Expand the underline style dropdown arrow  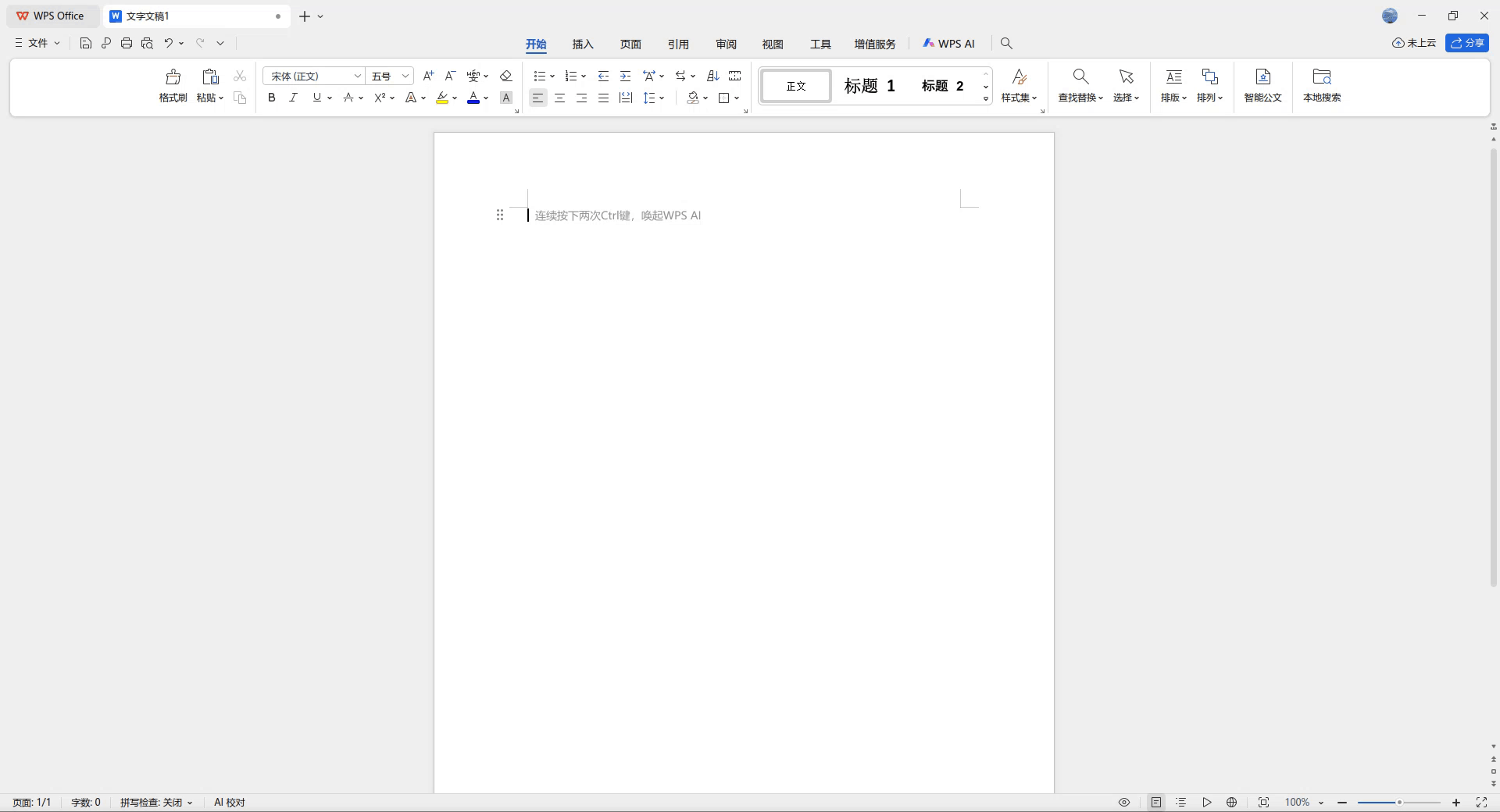[330, 98]
